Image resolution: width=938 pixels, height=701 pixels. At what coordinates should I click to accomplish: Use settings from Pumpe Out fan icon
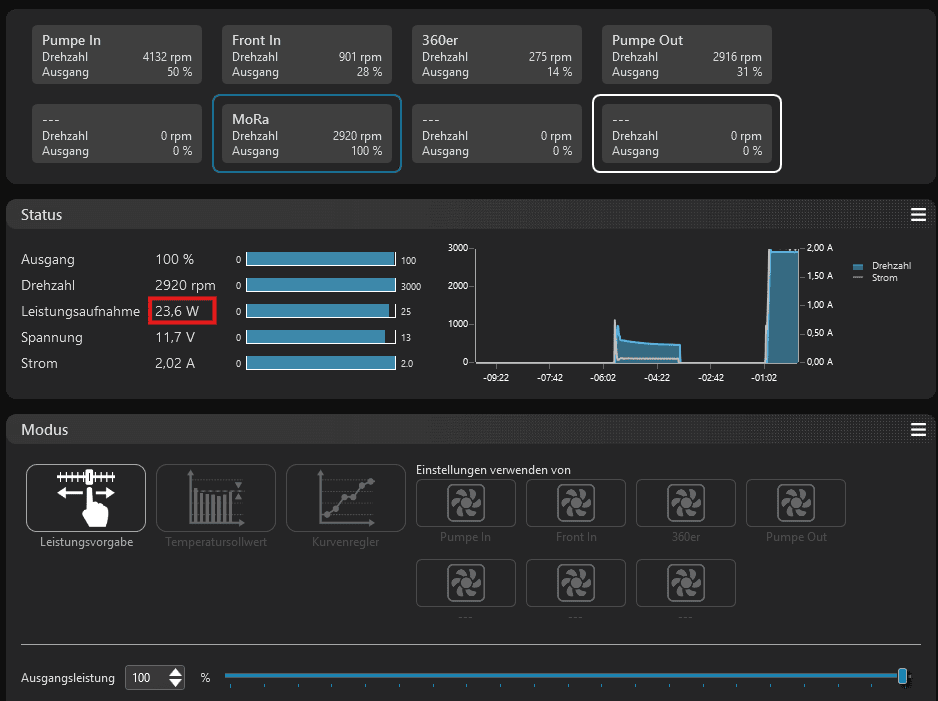point(796,503)
